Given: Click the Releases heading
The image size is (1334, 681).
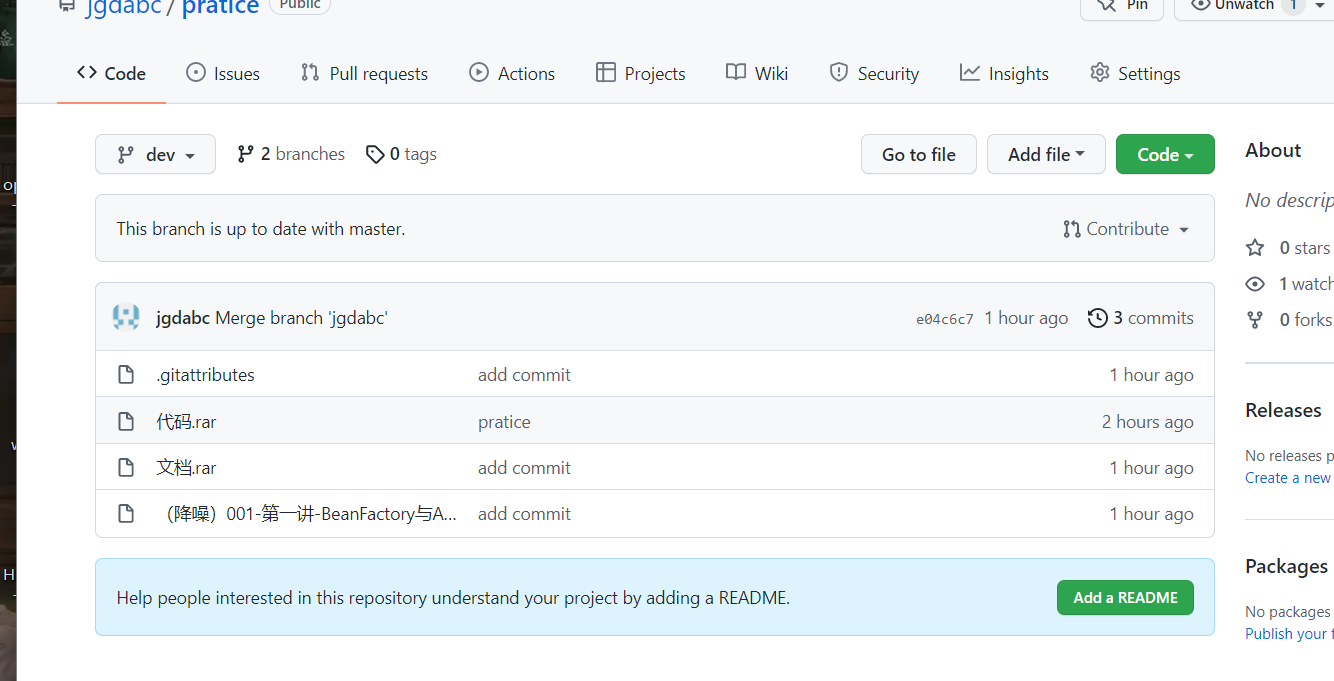Looking at the screenshot, I should 1283,410.
